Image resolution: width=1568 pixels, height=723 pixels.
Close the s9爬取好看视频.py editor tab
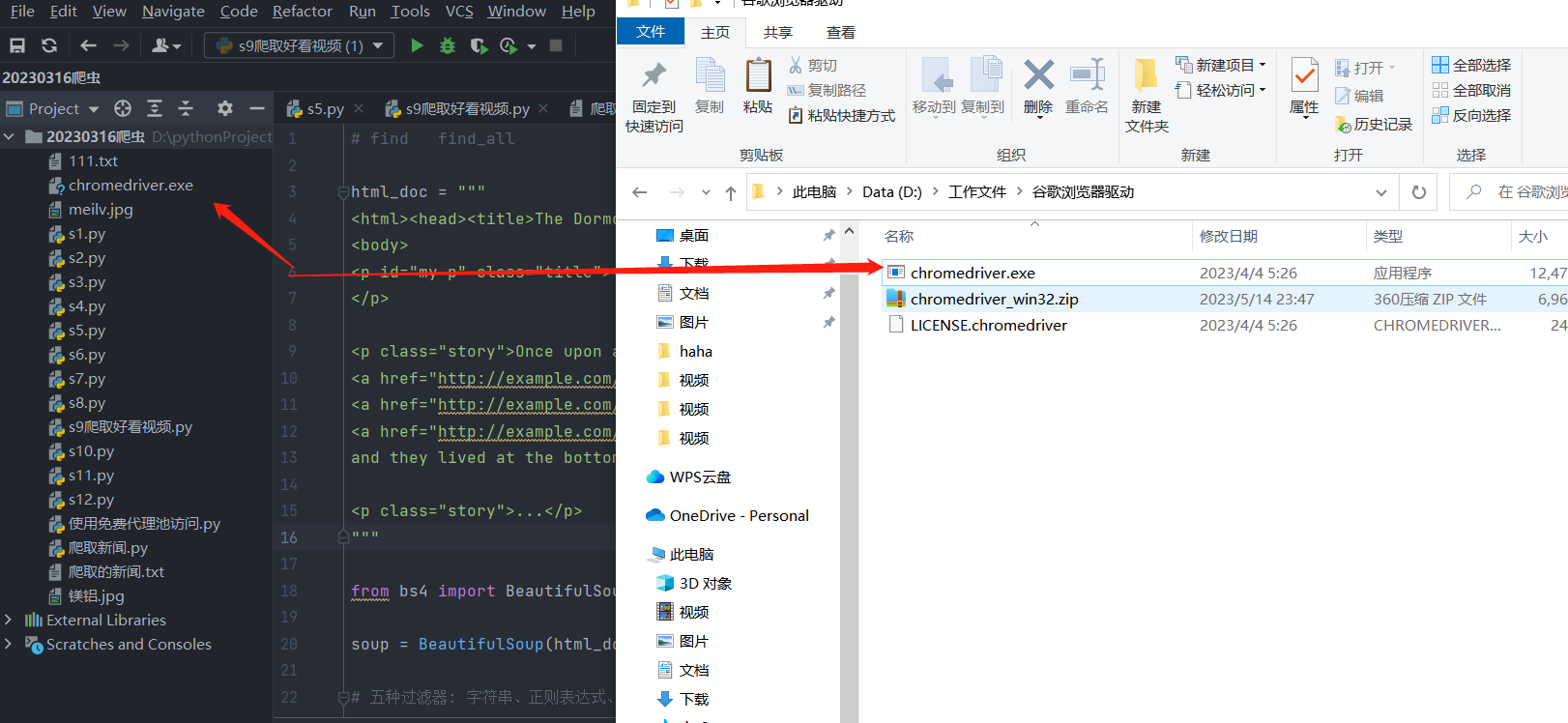(x=543, y=108)
